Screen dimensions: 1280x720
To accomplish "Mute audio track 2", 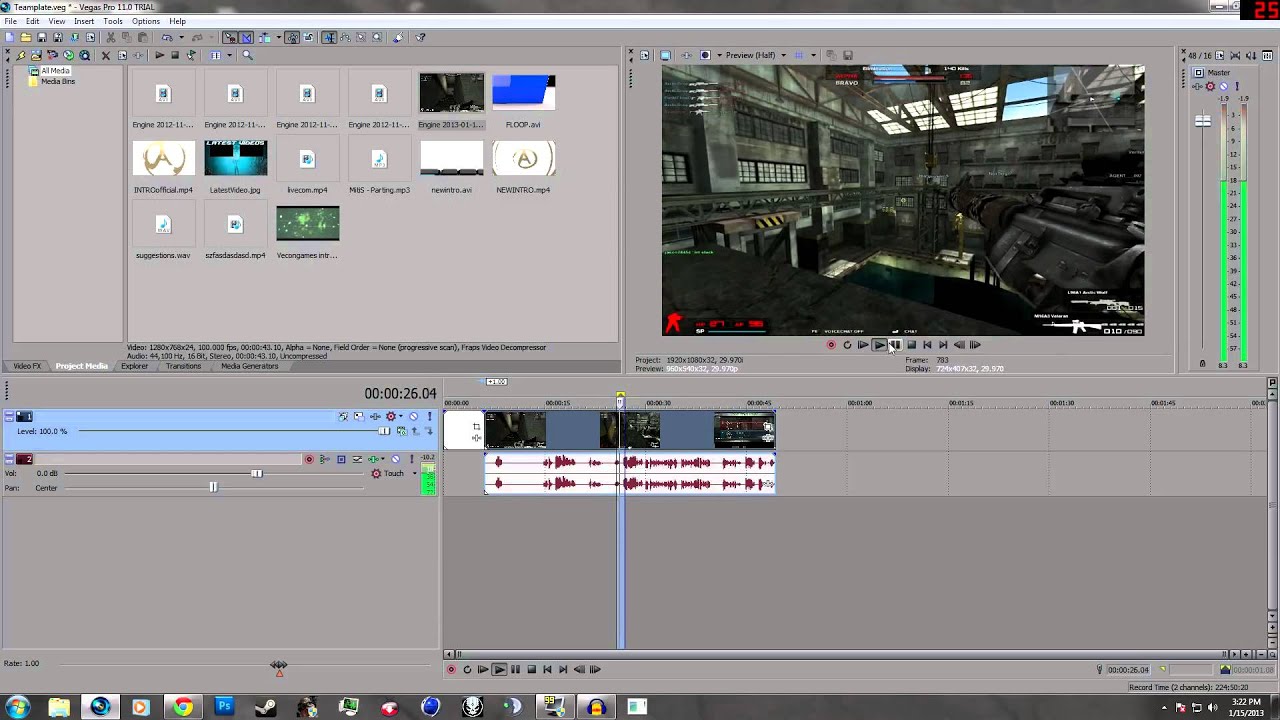I will click(396, 459).
